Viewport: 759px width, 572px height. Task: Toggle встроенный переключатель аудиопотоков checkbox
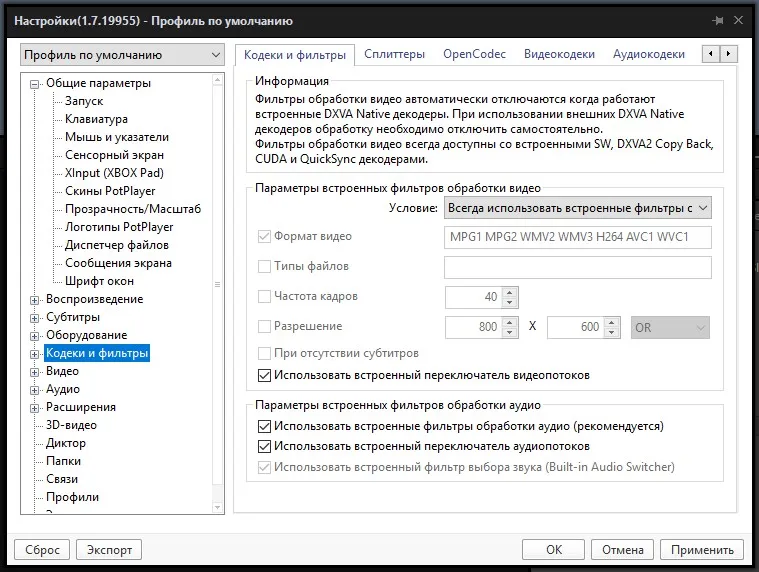click(264, 446)
